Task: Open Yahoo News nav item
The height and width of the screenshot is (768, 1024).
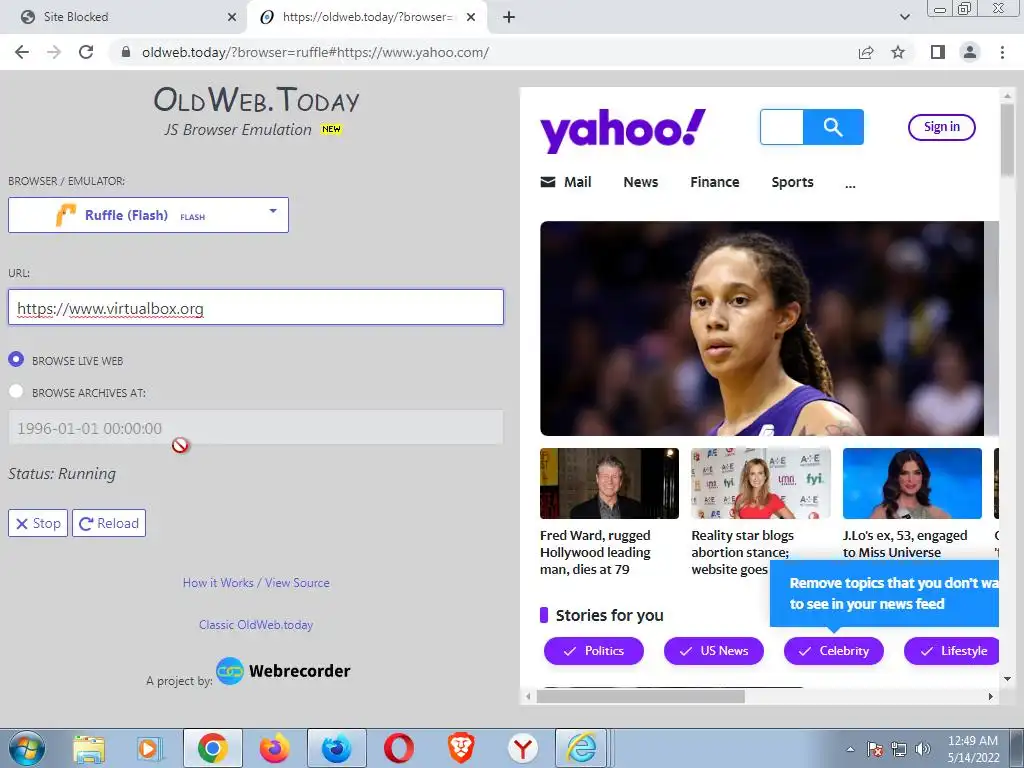Action: click(x=641, y=182)
